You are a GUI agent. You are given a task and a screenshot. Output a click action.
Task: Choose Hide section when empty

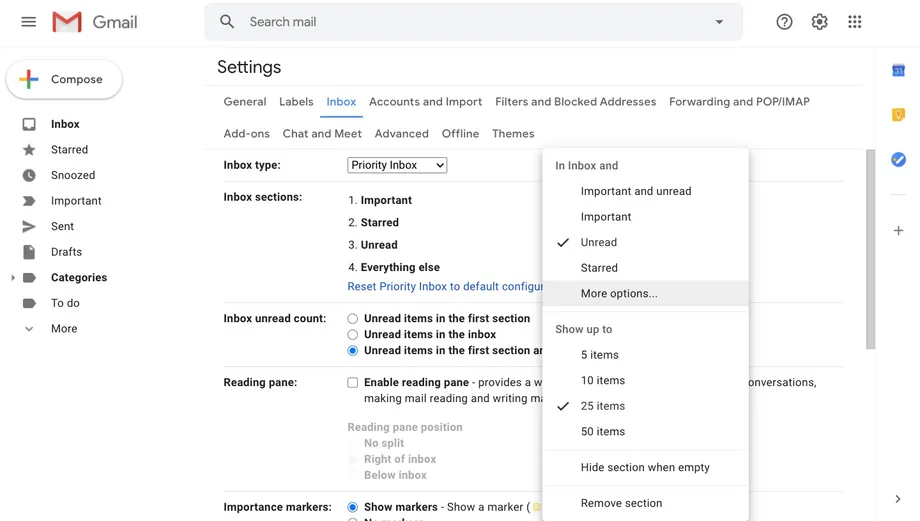tap(645, 468)
